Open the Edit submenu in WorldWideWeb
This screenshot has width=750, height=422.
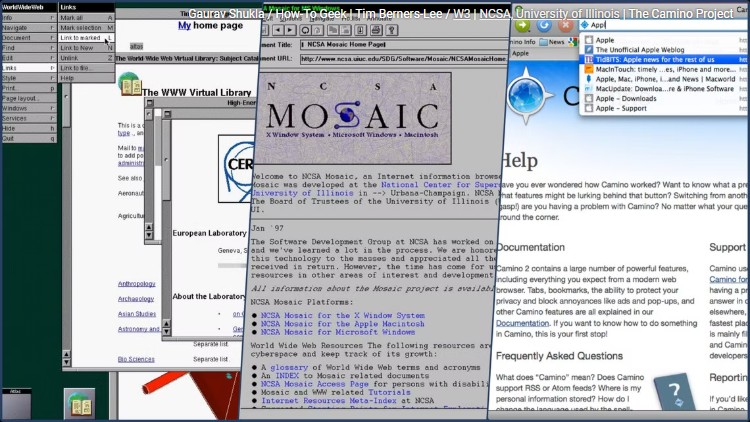coord(29,58)
